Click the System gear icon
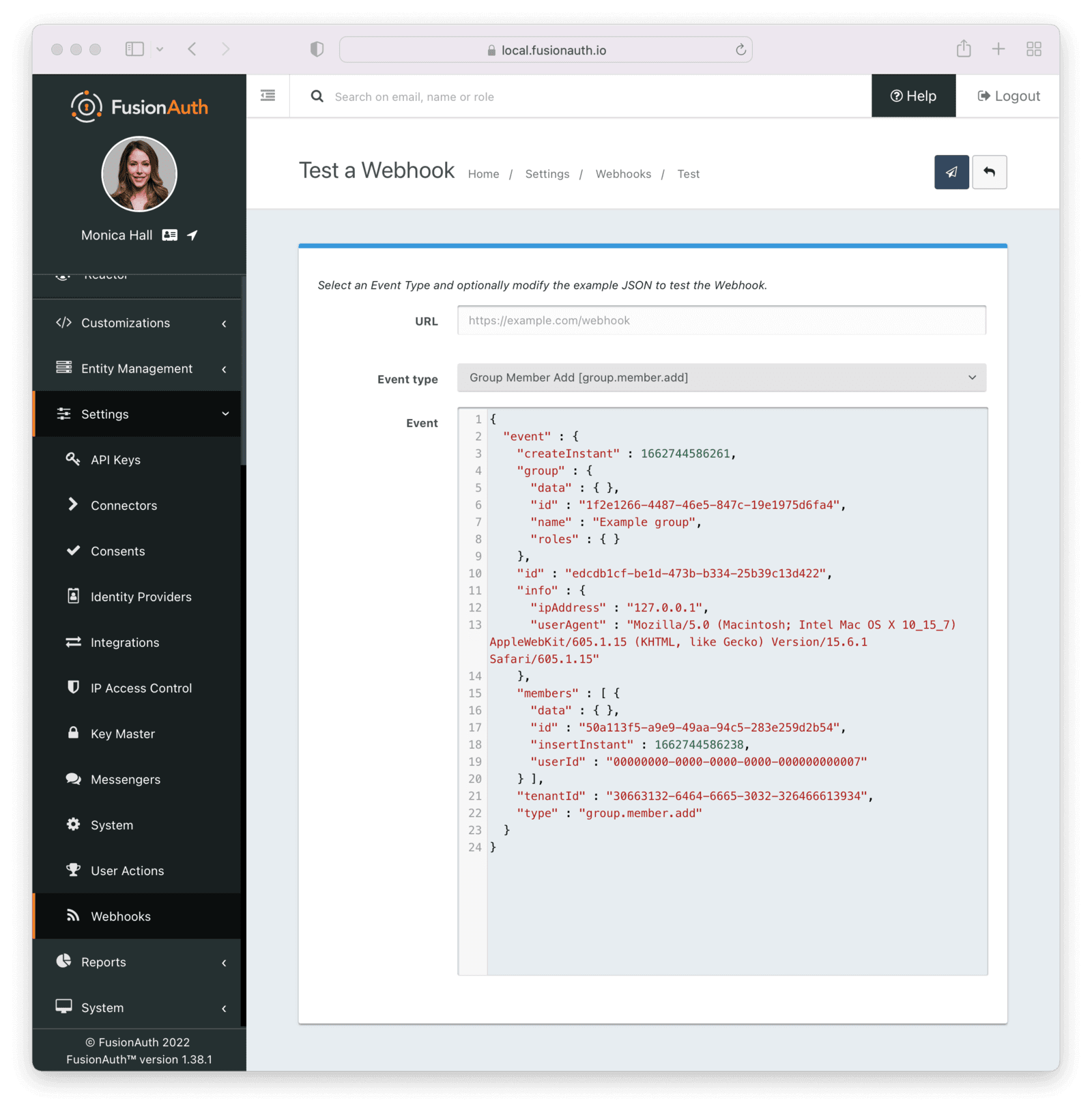This screenshot has height=1111, width=1092. pyautogui.click(x=73, y=824)
